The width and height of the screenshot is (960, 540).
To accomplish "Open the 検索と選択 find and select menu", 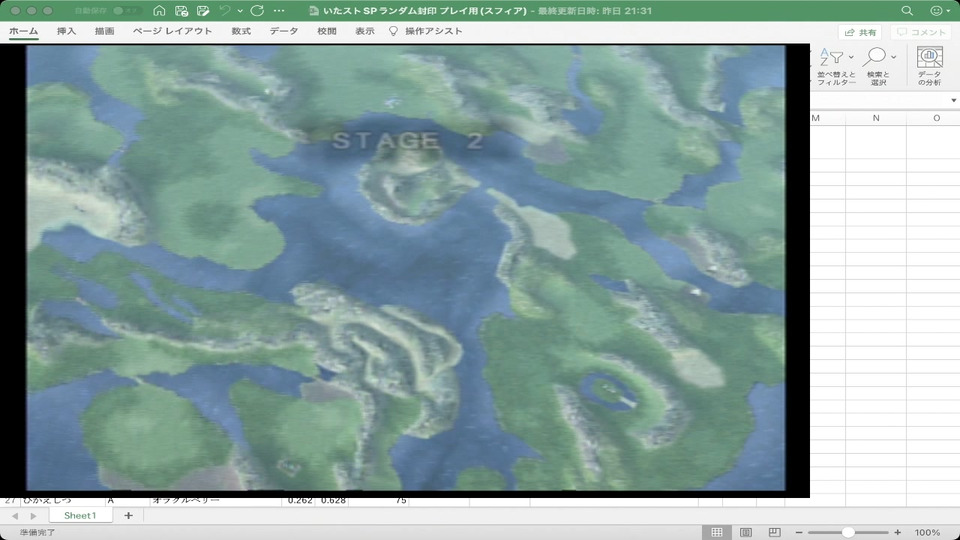I will tap(879, 67).
